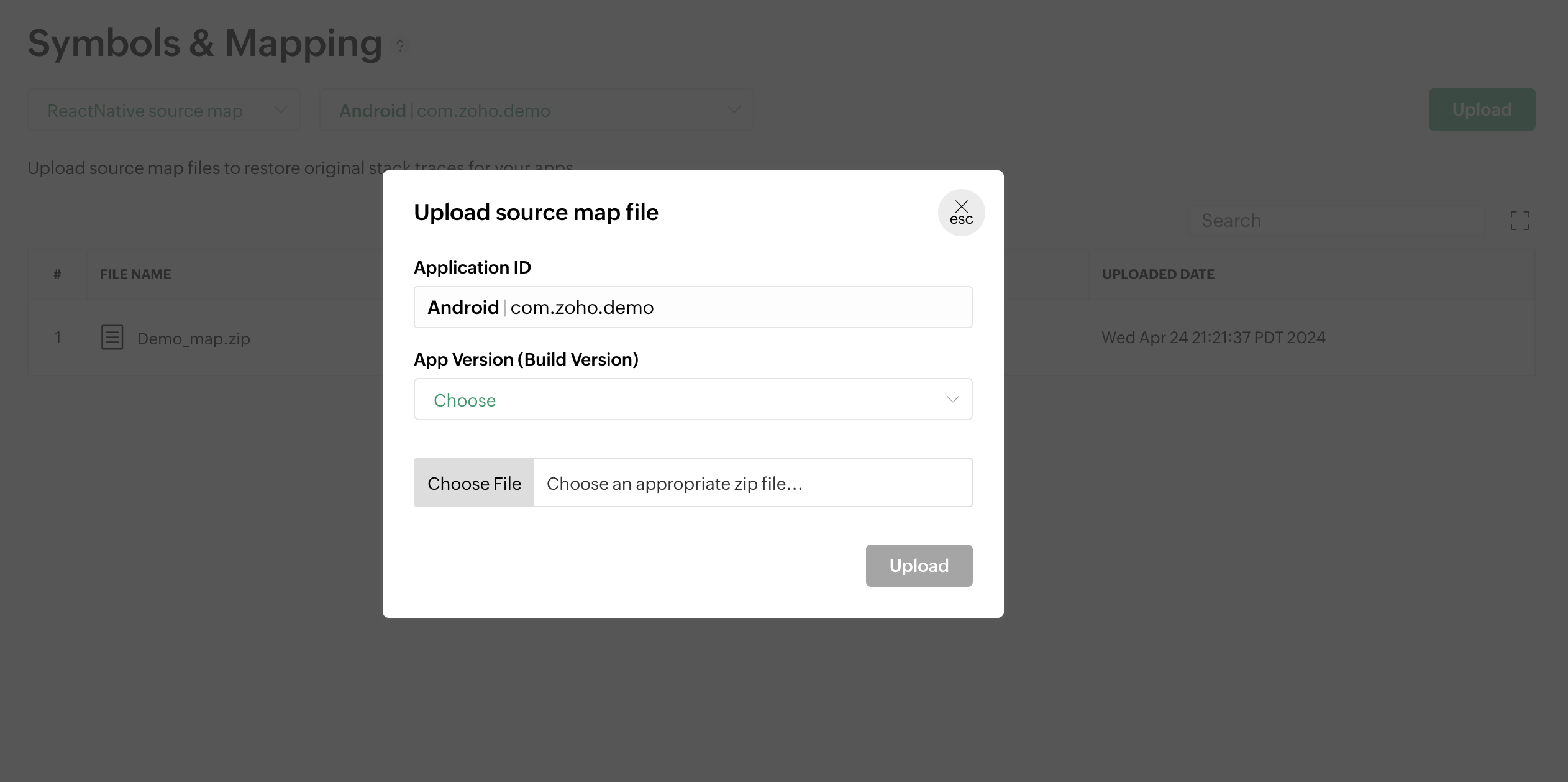Click the green Upload button at top

(1481, 109)
